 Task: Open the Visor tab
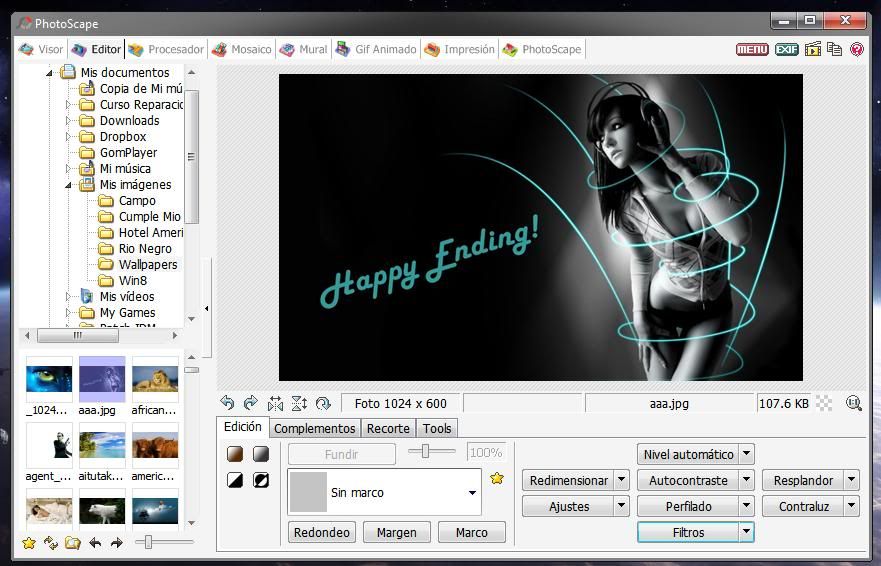tap(41, 49)
